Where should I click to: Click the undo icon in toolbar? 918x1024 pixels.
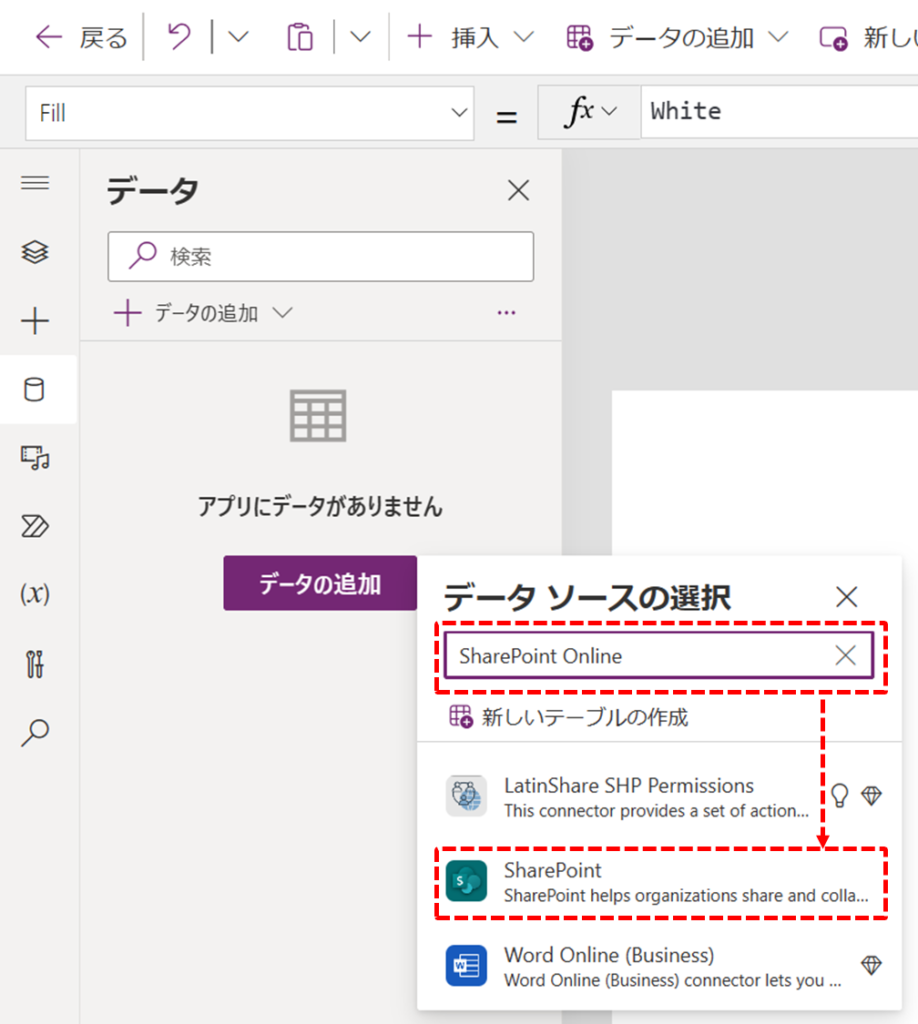pos(179,37)
